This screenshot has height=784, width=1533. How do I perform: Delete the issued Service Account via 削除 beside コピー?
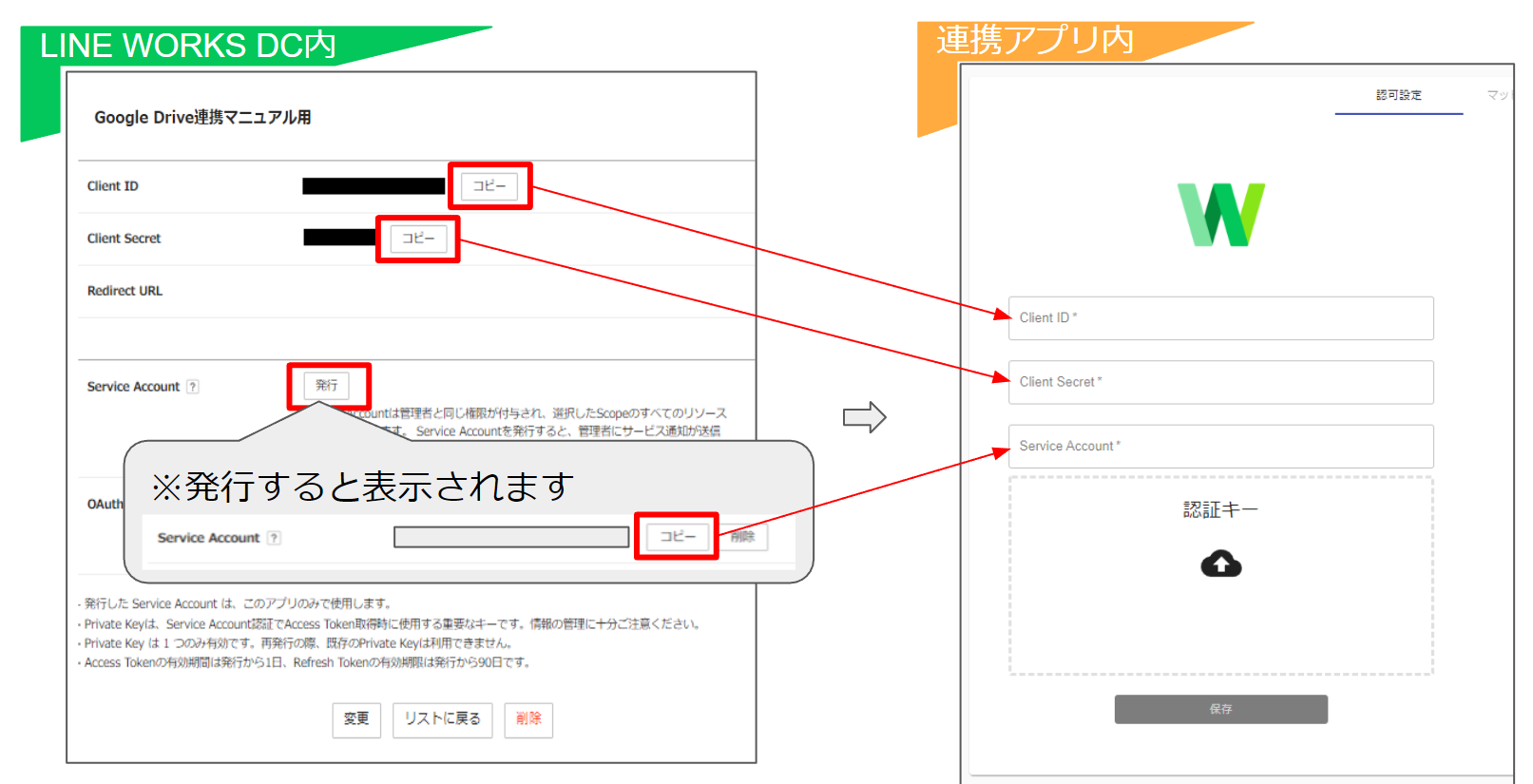pos(743,537)
